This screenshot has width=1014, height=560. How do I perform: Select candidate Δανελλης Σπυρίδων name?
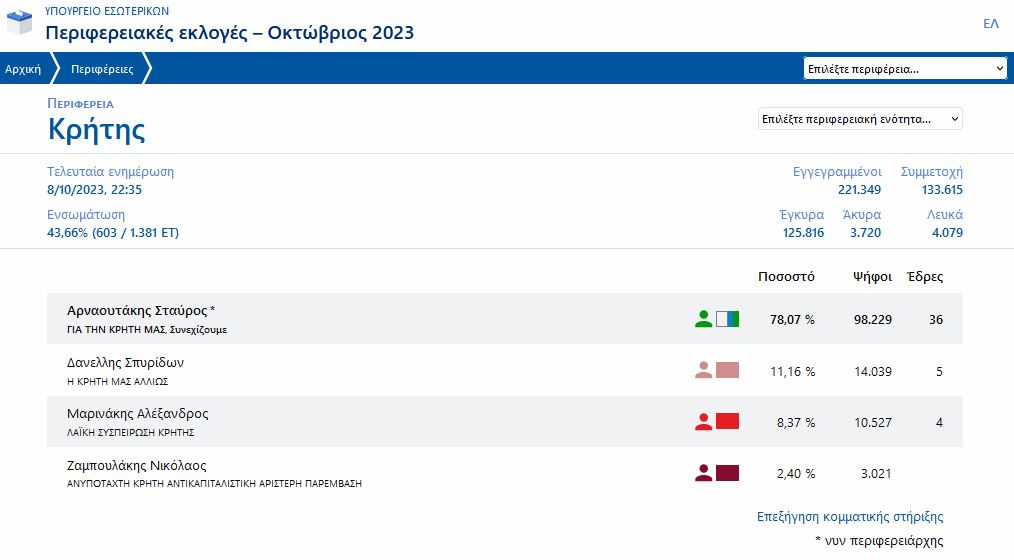coord(125,363)
